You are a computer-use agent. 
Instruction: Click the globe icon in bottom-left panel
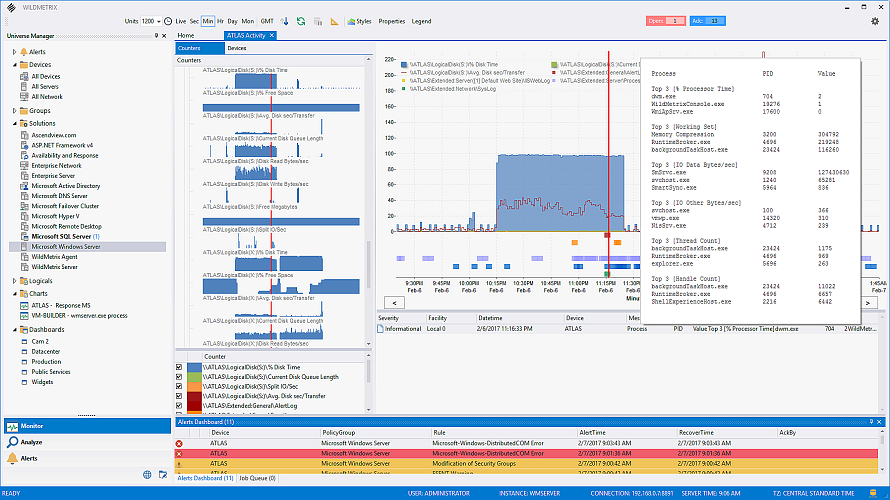147,474
